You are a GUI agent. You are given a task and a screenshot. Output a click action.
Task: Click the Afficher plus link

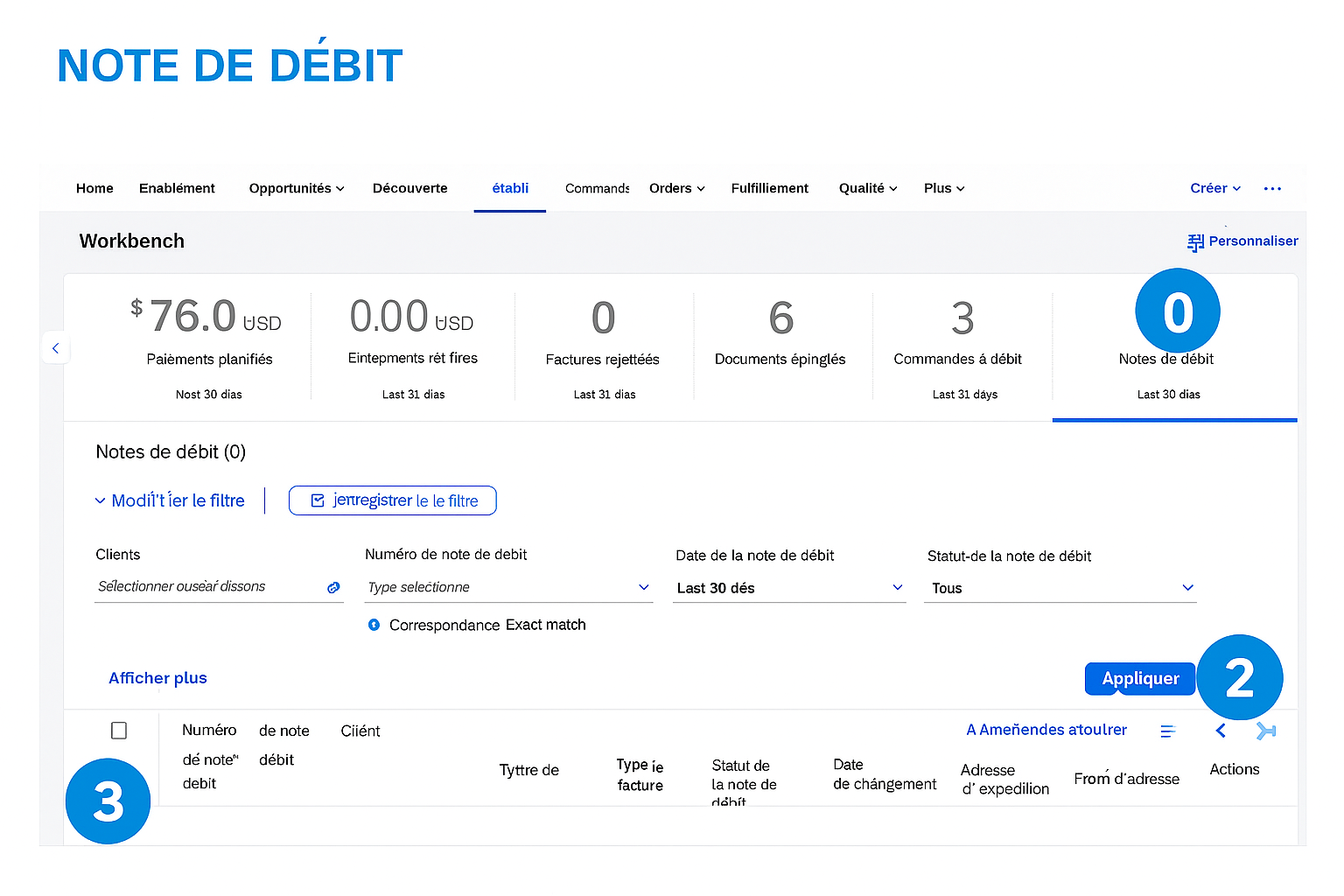pos(157,678)
